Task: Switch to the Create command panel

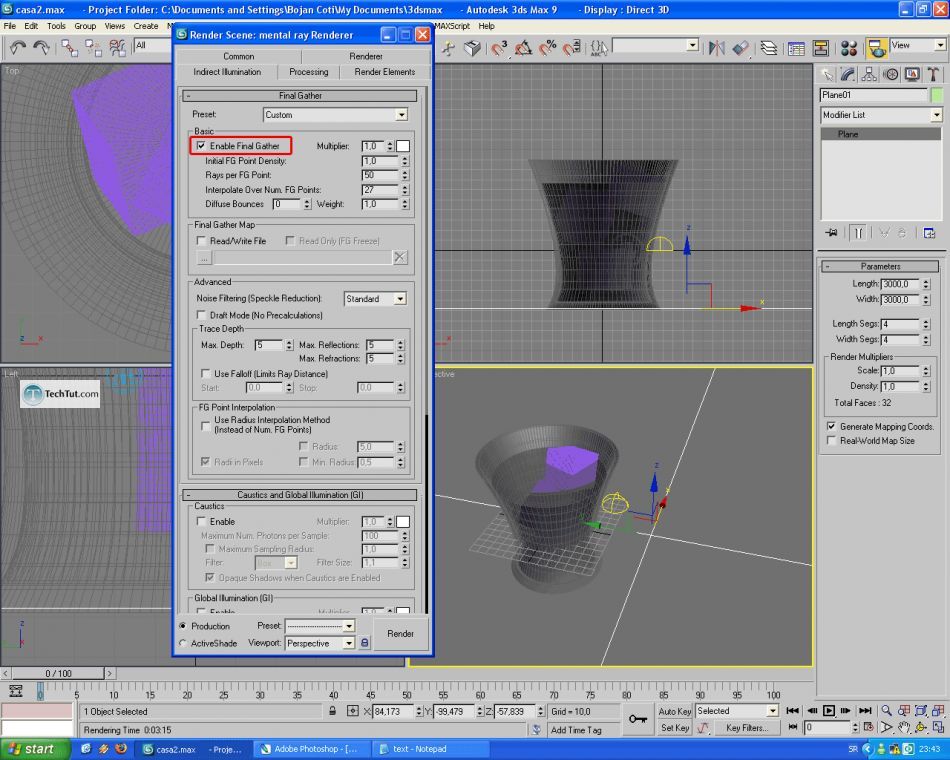Action: (826, 75)
